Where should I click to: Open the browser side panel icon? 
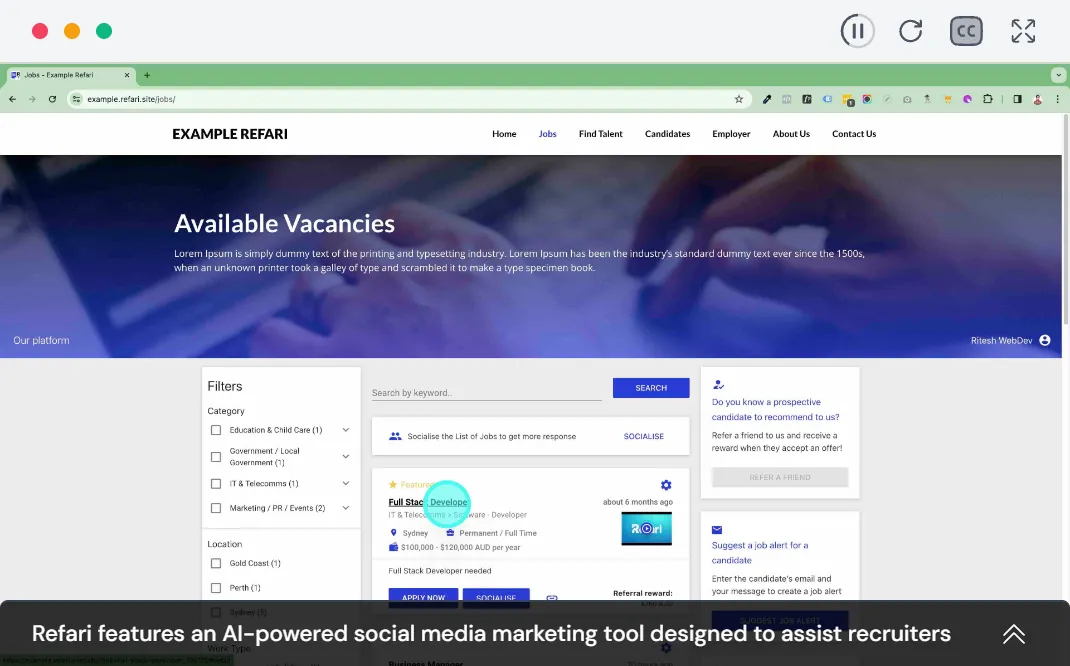pos(1017,99)
